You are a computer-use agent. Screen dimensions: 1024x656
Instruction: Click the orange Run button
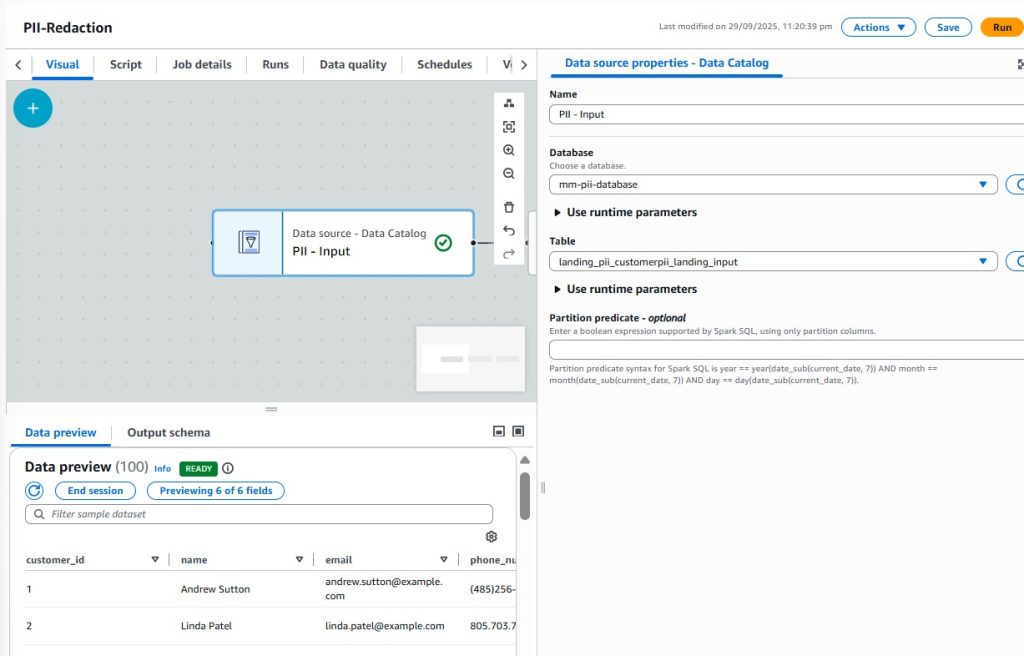tap(1001, 28)
